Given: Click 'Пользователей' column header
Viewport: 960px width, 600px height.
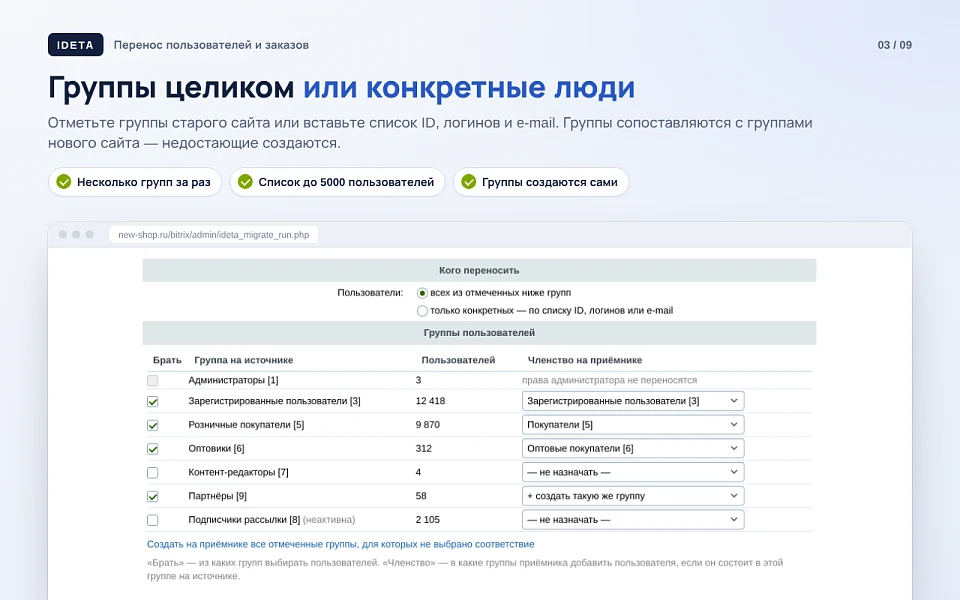Looking at the screenshot, I should (x=459, y=361).
